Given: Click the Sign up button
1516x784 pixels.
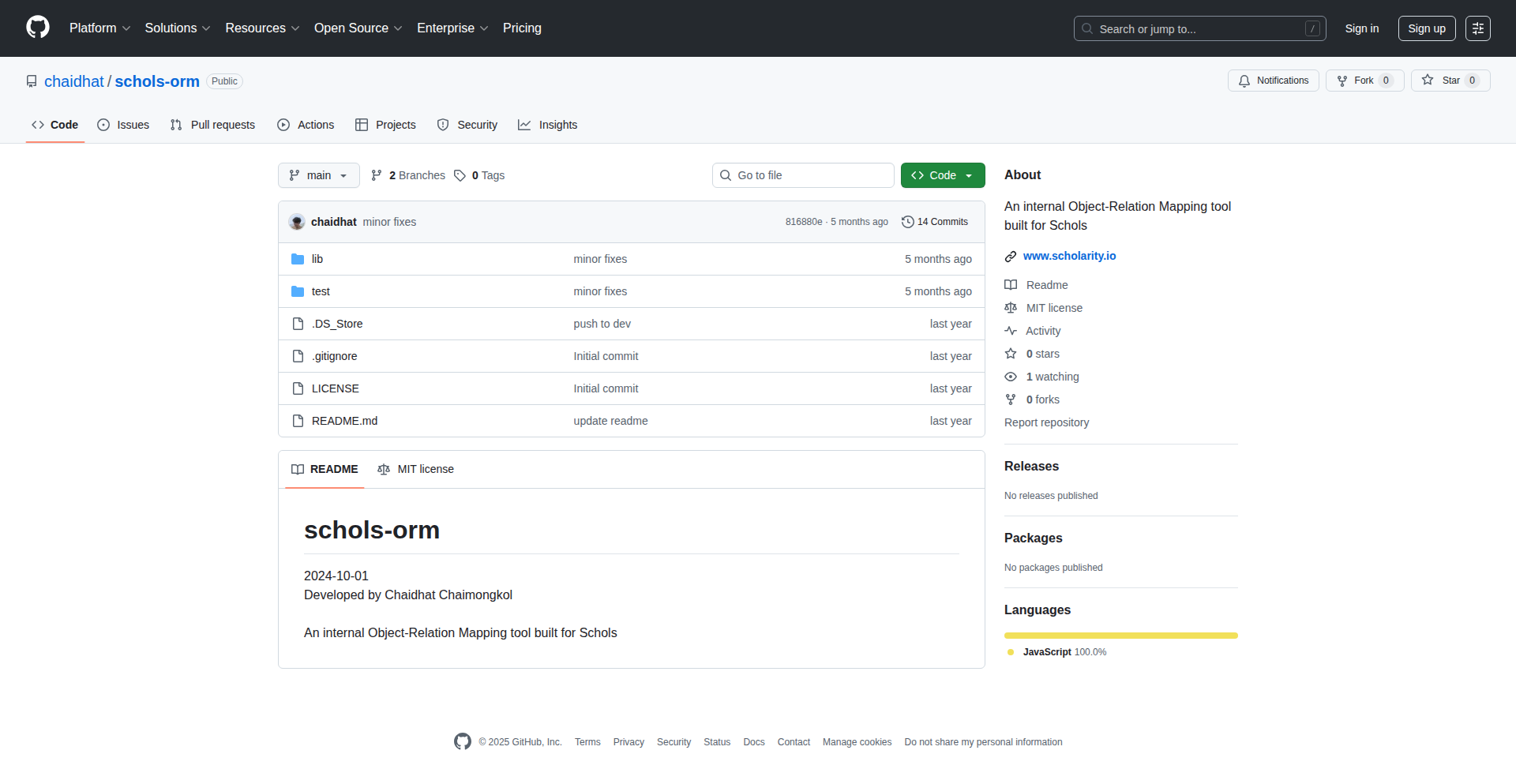Looking at the screenshot, I should [1427, 28].
